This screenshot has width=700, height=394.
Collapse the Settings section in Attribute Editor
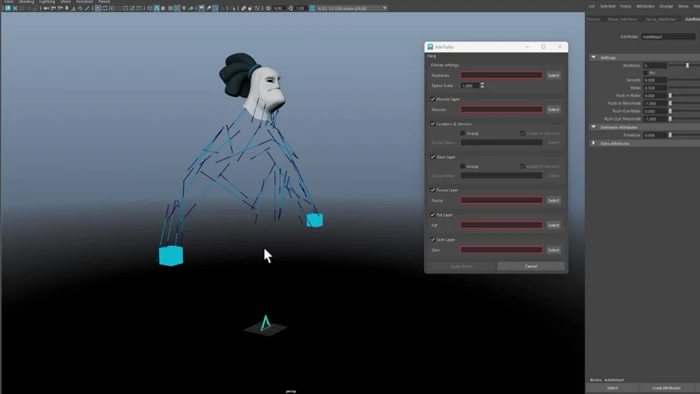(594, 58)
